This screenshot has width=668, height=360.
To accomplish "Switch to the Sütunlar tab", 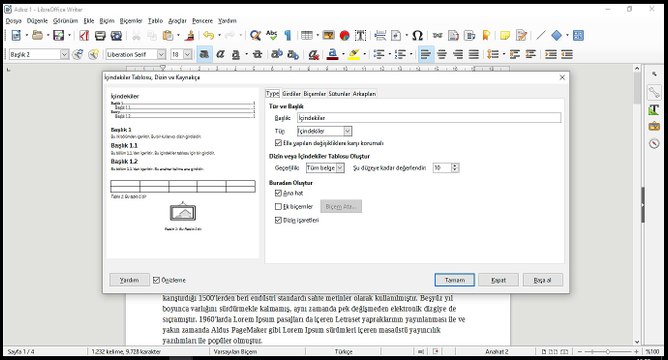I will (x=339, y=94).
